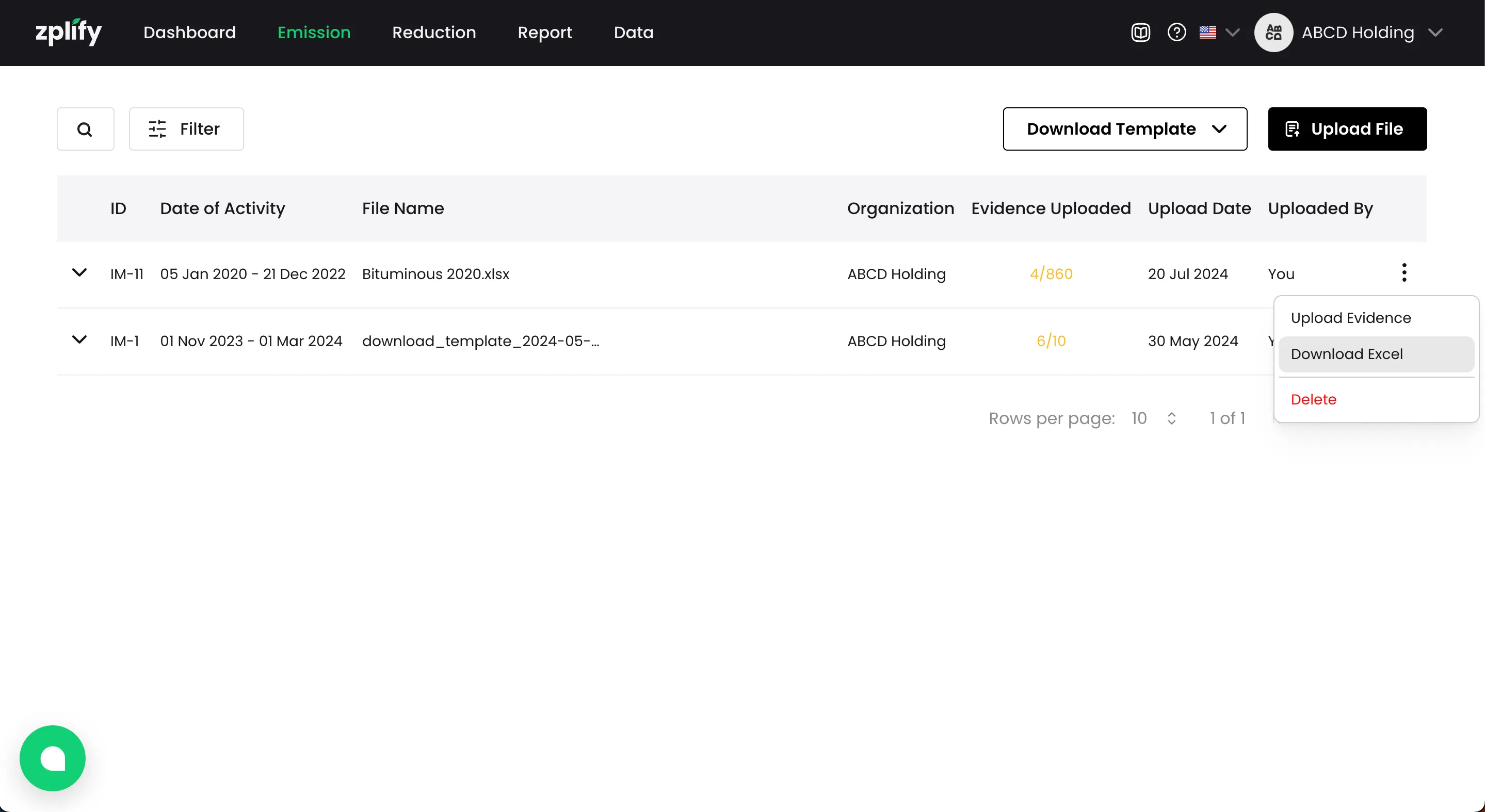Select Delete in the row menu
The width and height of the screenshot is (1485, 812).
coord(1313,399)
